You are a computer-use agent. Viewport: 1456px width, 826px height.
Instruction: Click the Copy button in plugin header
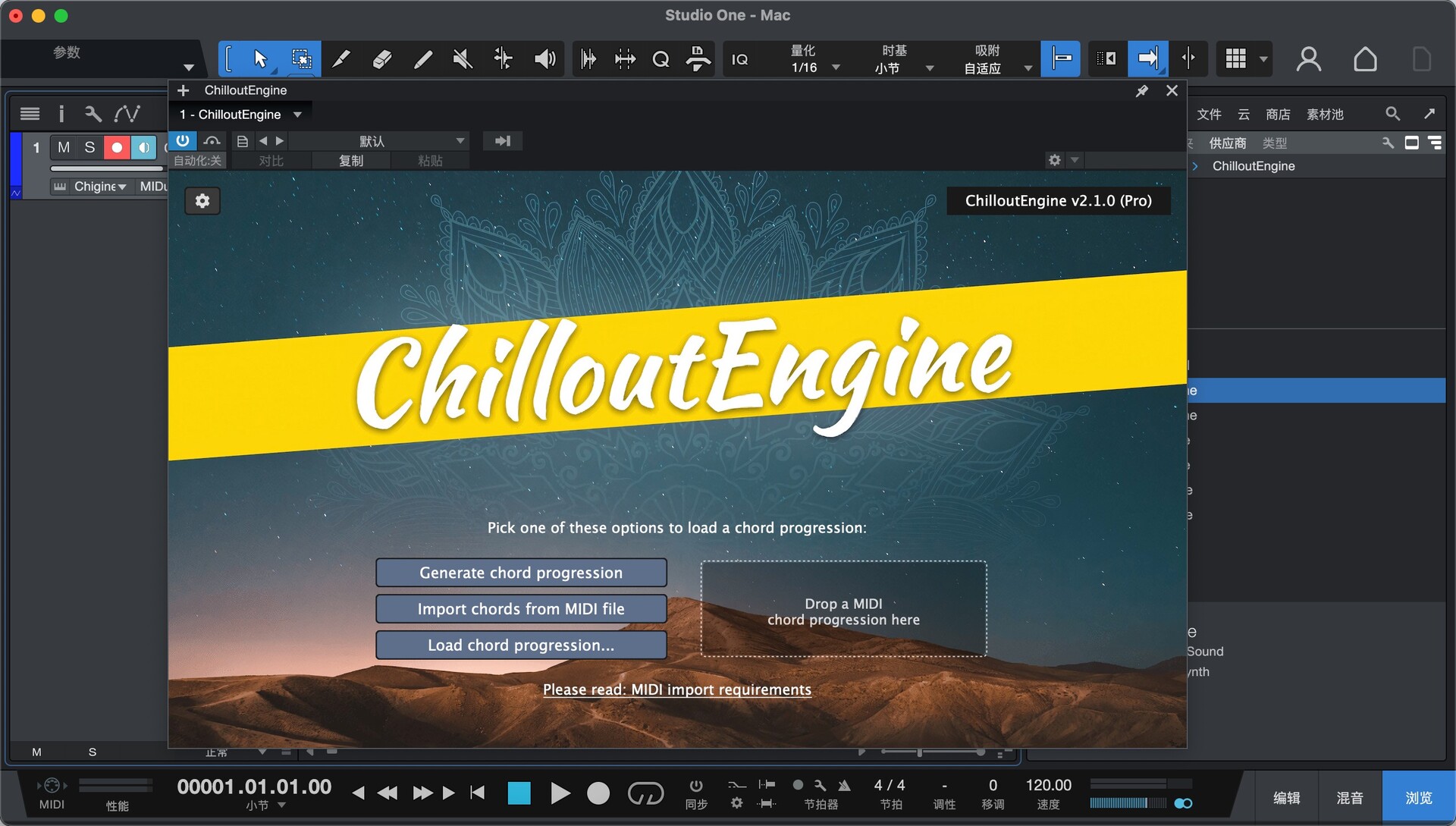tap(351, 160)
